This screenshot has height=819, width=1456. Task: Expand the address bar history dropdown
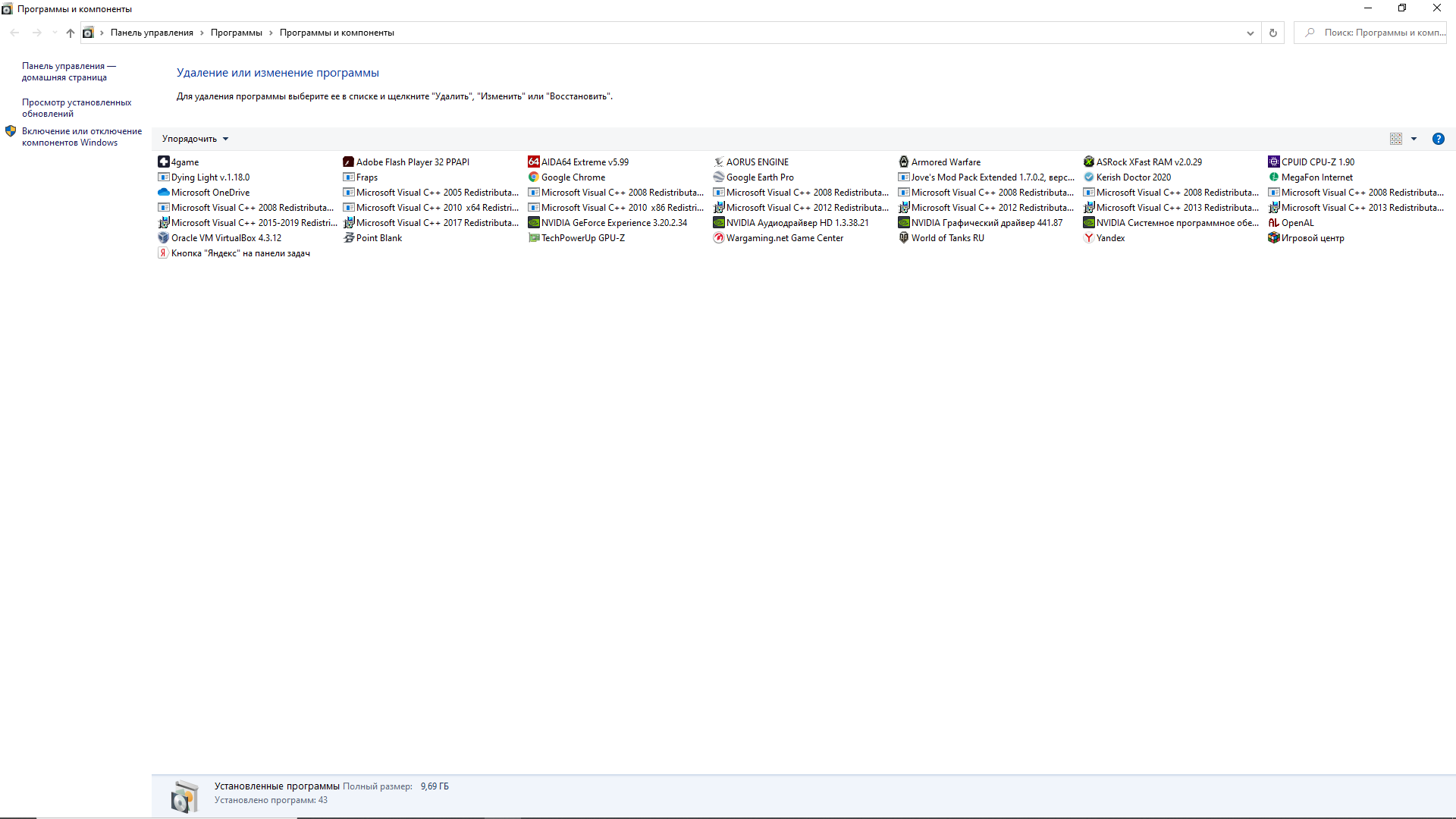(x=1250, y=33)
